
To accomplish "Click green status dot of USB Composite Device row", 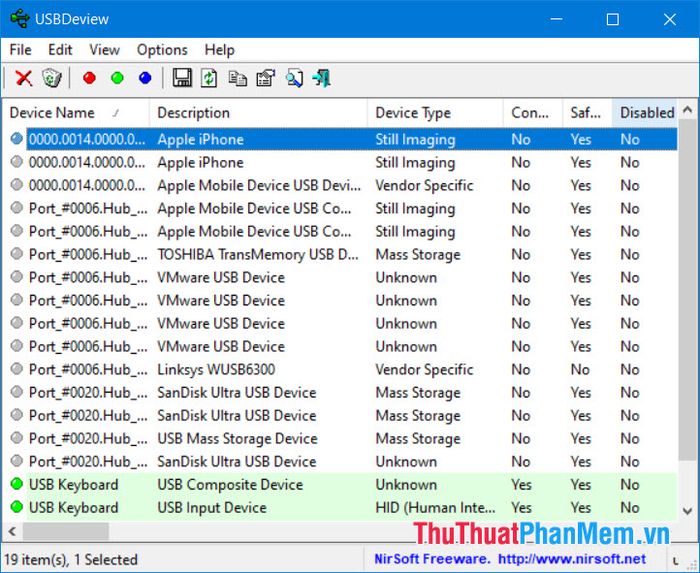I will point(17,484).
